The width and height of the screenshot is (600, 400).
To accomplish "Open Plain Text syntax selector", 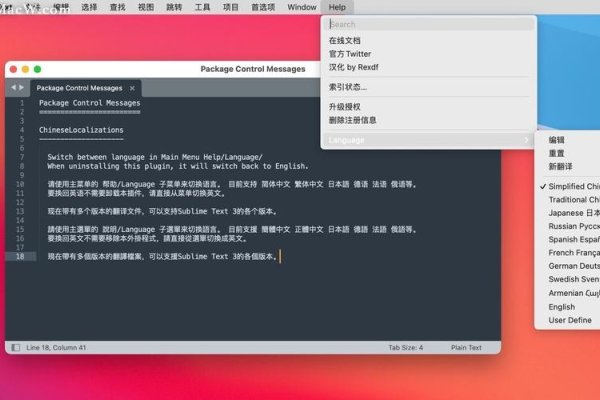I will pos(466,348).
